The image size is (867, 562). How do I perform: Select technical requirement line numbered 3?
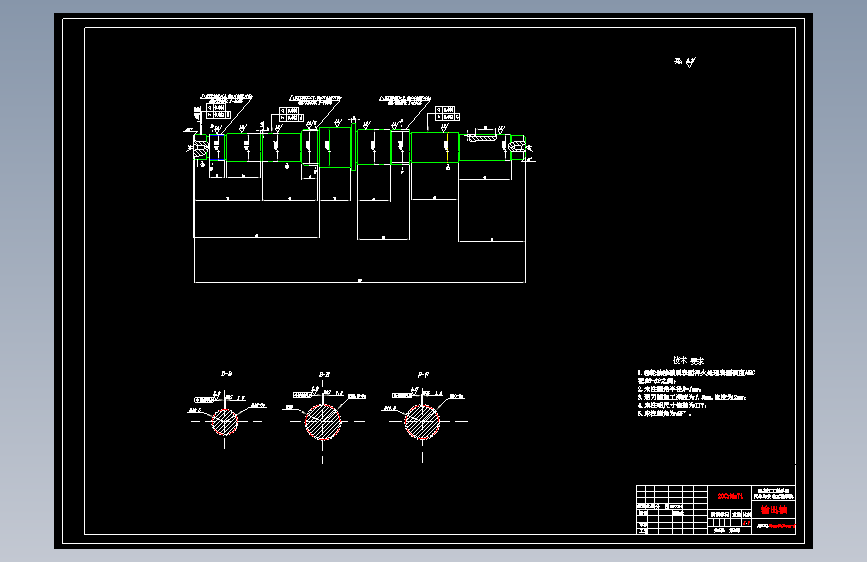tap(692, 397)
